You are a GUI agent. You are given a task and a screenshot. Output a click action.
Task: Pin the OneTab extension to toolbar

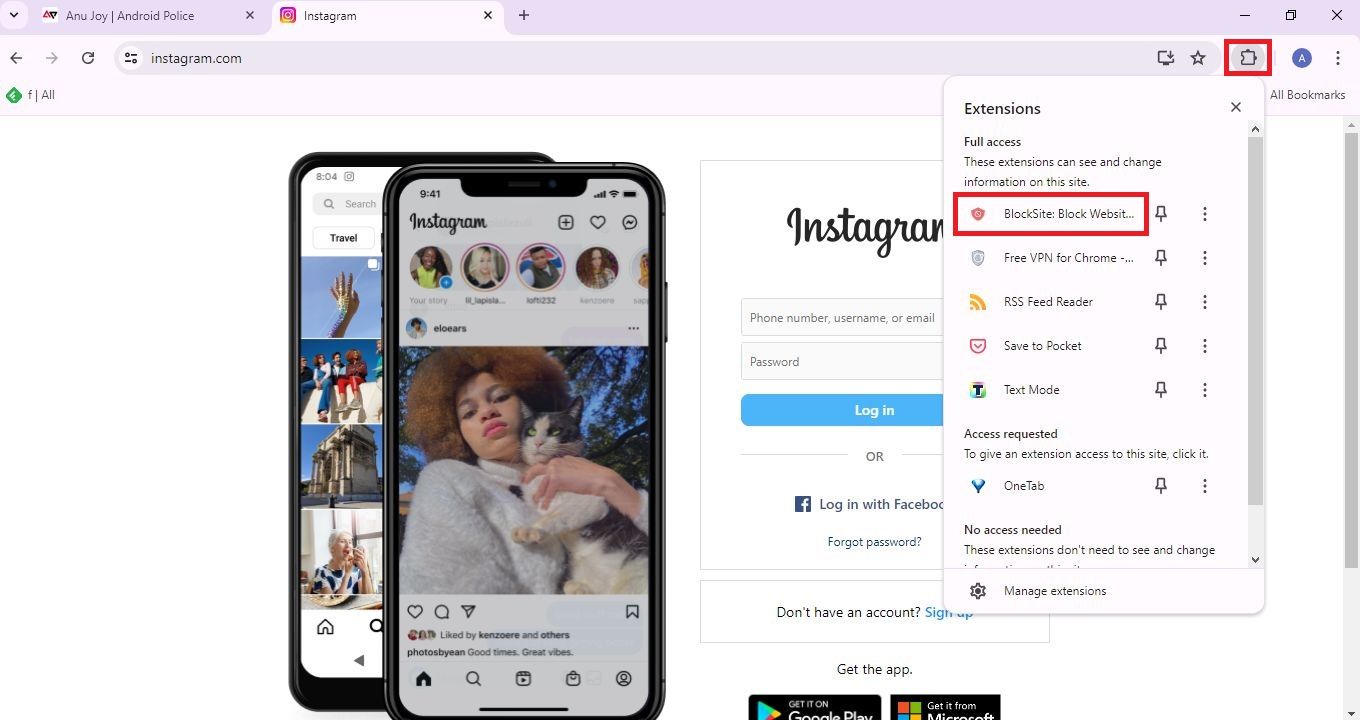pyautogui.click(x=1161, y=486)
